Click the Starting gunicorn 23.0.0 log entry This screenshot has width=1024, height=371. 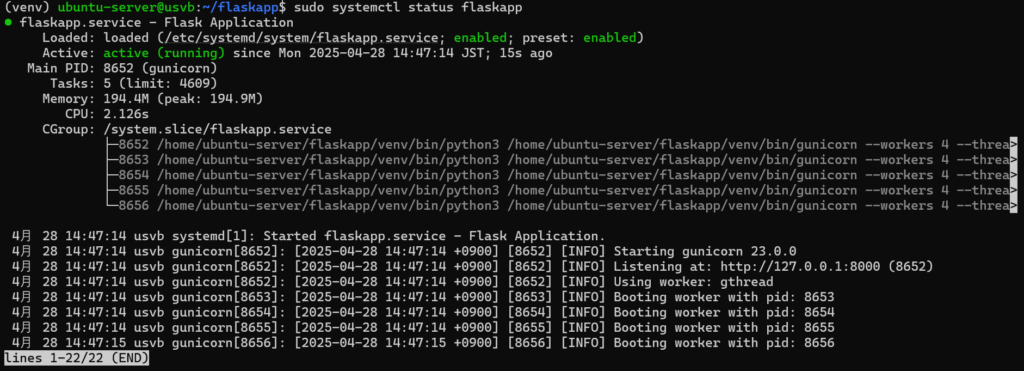[x=705, y=251]
